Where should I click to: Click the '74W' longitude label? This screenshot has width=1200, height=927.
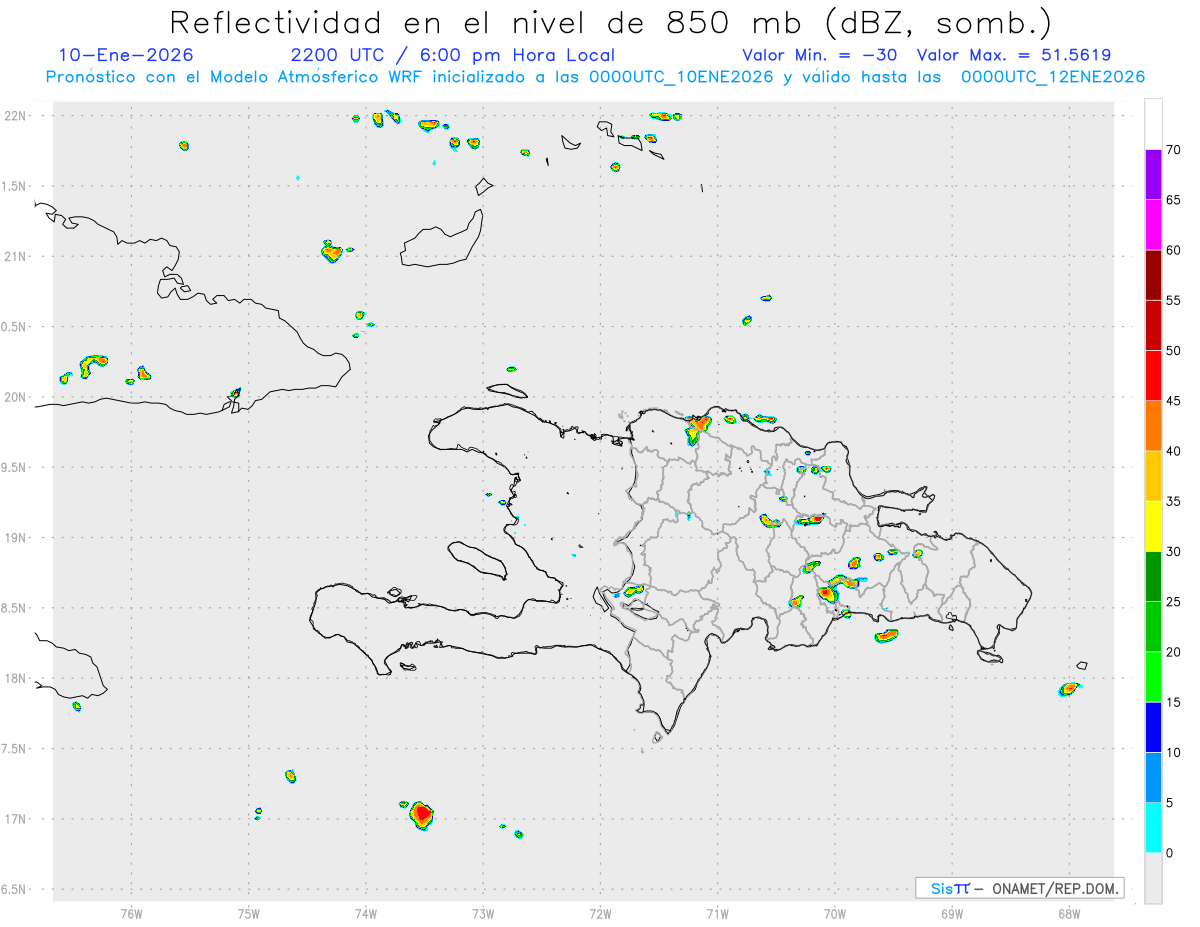pyautogui.click(x=366, y=913)
